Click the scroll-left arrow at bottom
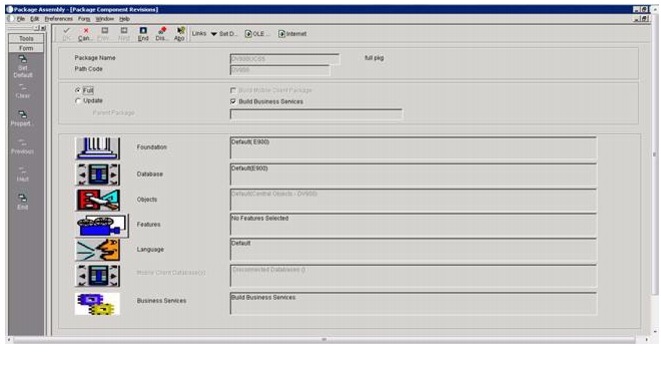Viewport: 661px width, 366px height. (9, 339)
